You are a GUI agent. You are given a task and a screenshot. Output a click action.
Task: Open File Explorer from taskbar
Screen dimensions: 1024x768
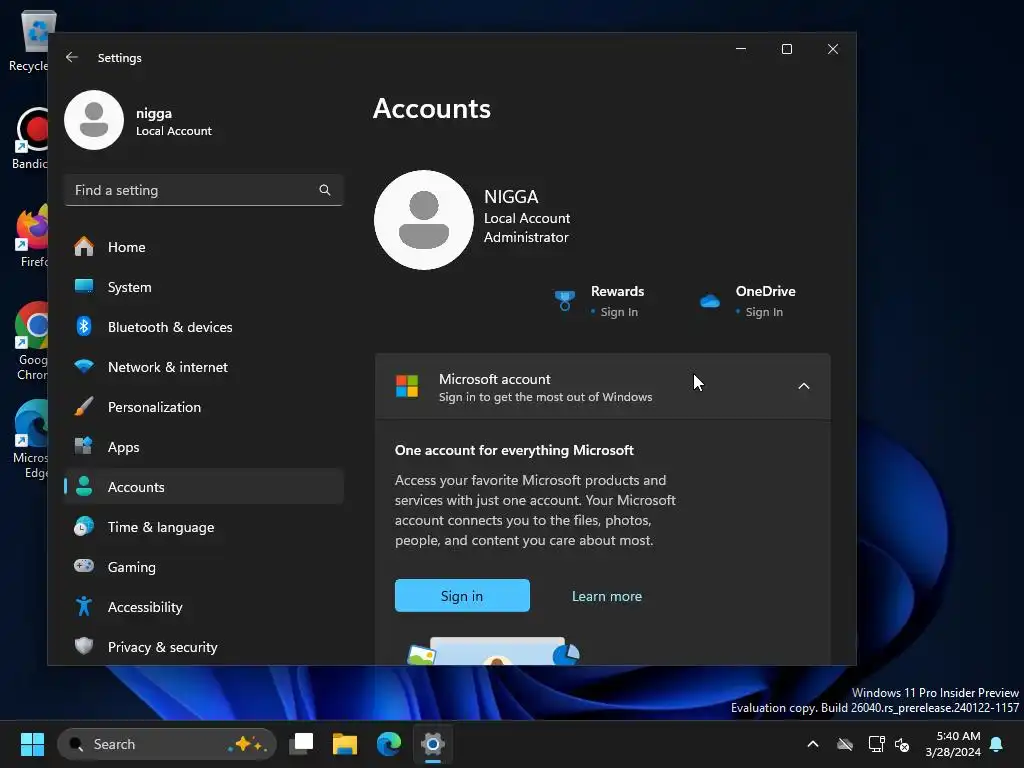tap(345, 744)
